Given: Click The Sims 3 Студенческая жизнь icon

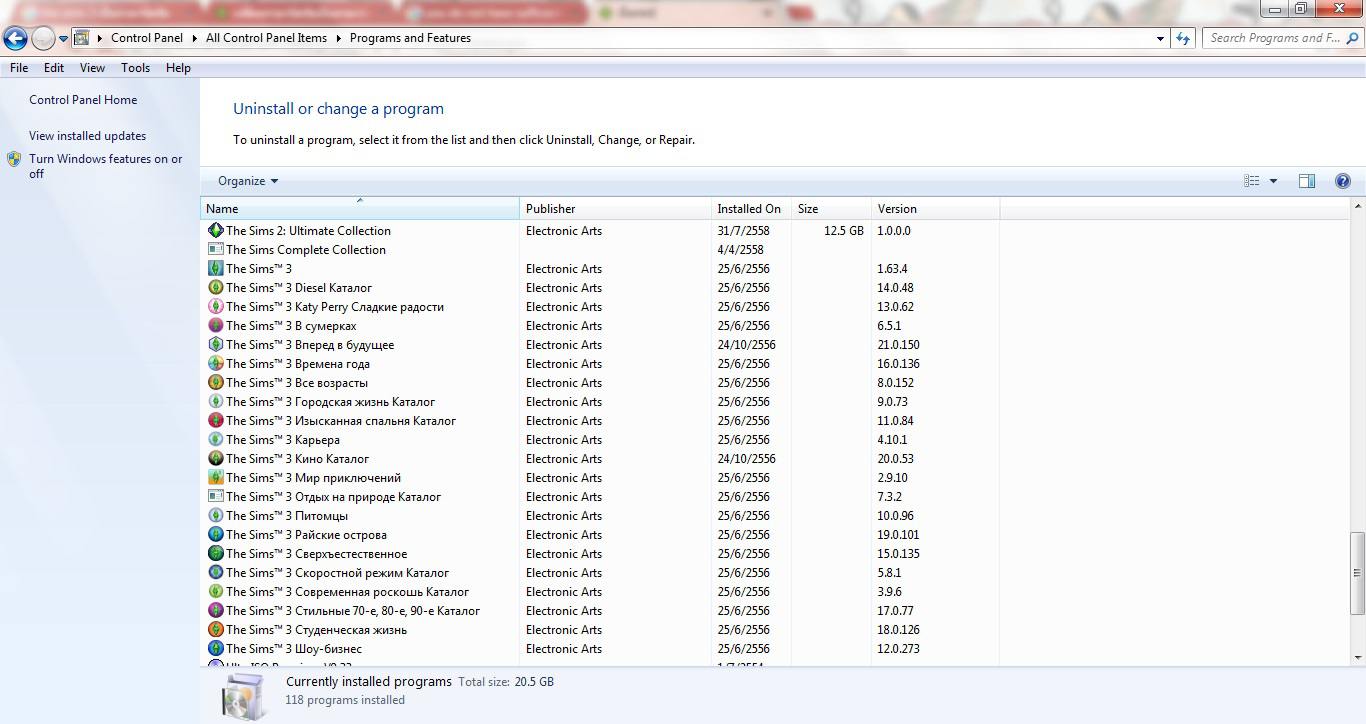Looking at the screenshot, I should (x=215, y=629).
